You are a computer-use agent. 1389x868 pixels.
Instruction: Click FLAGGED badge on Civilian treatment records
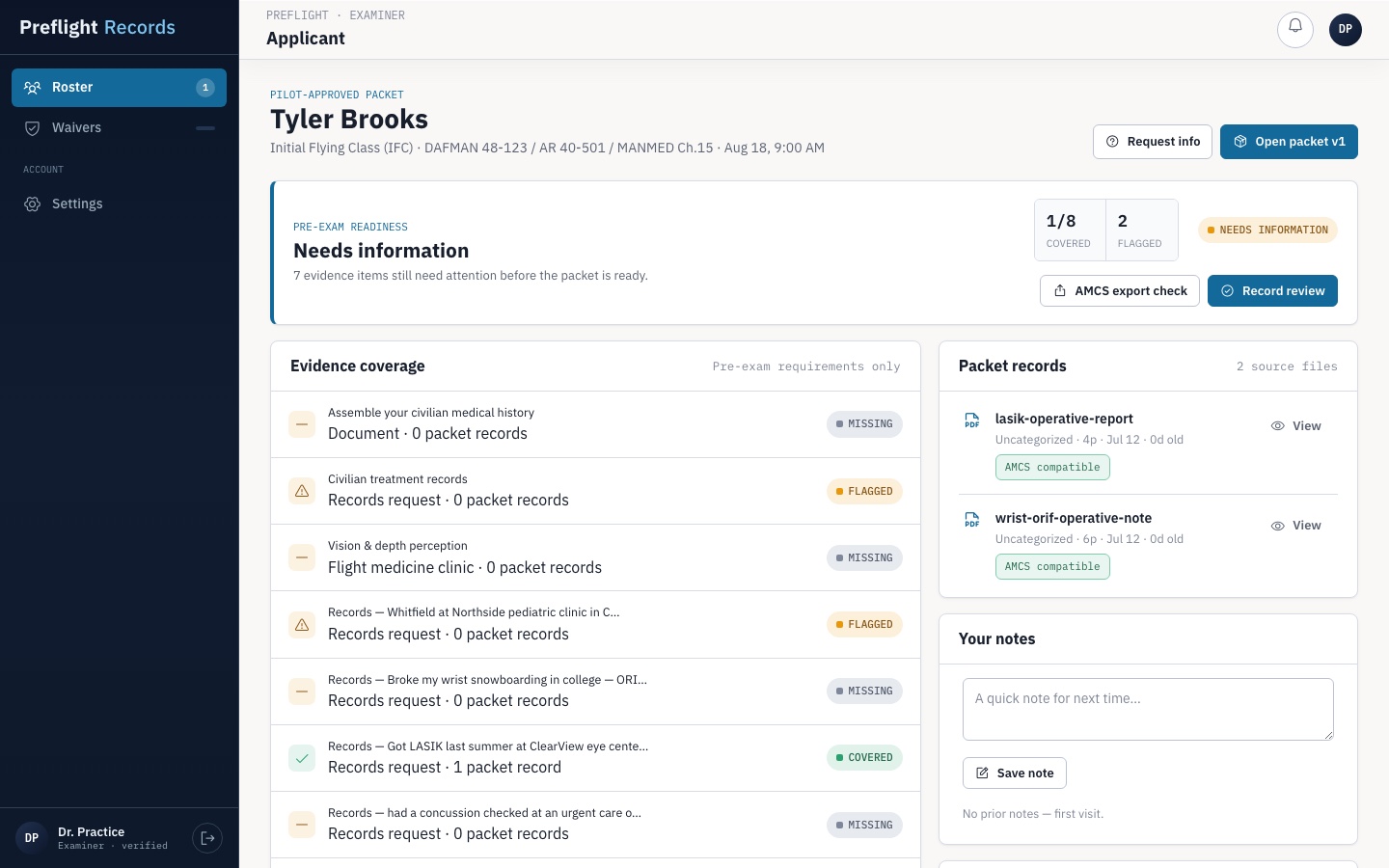(x=864, y=492)
